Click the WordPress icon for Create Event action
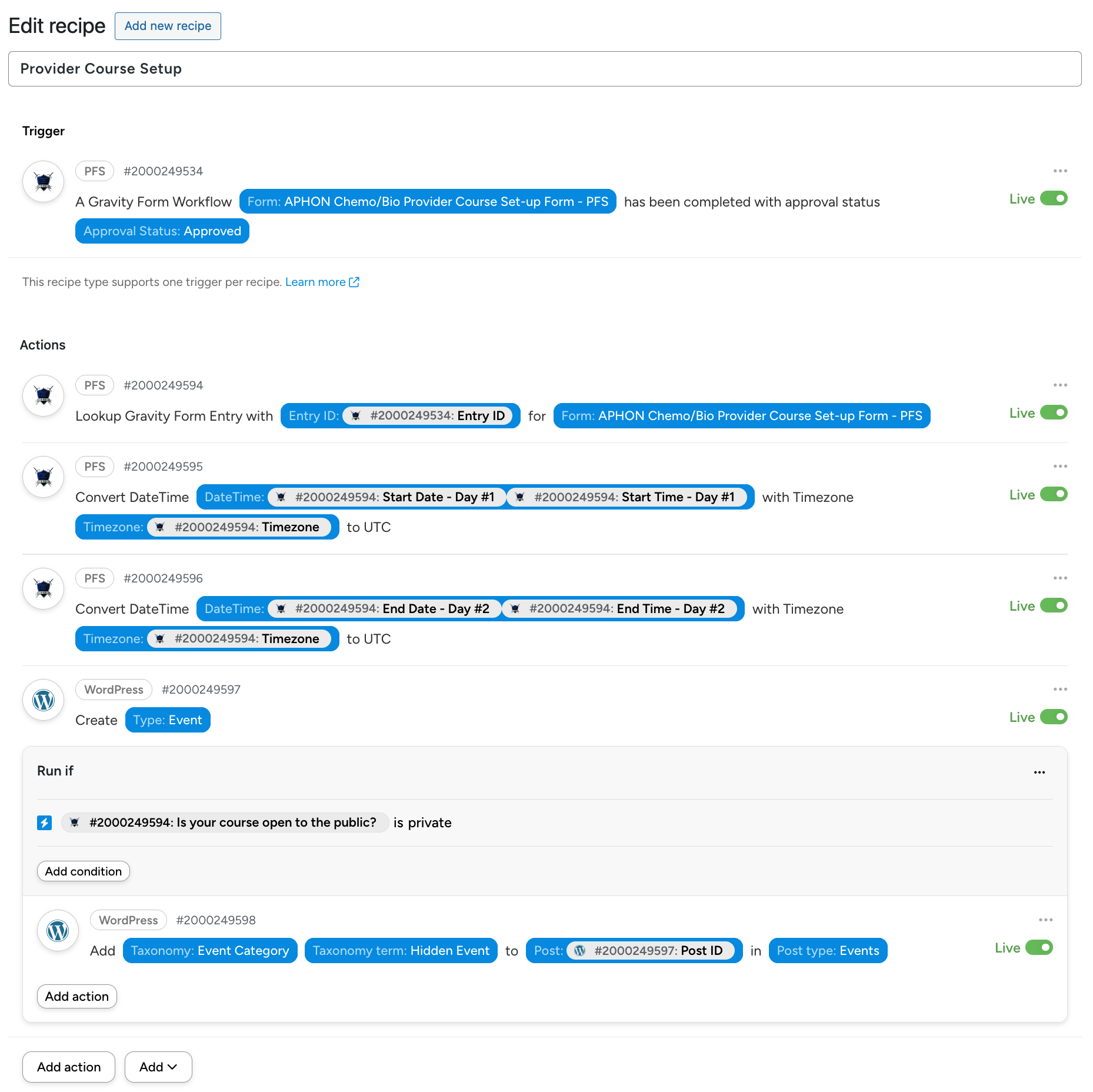The width and height of the screenshot is (1093, 1092). (43, 700)
